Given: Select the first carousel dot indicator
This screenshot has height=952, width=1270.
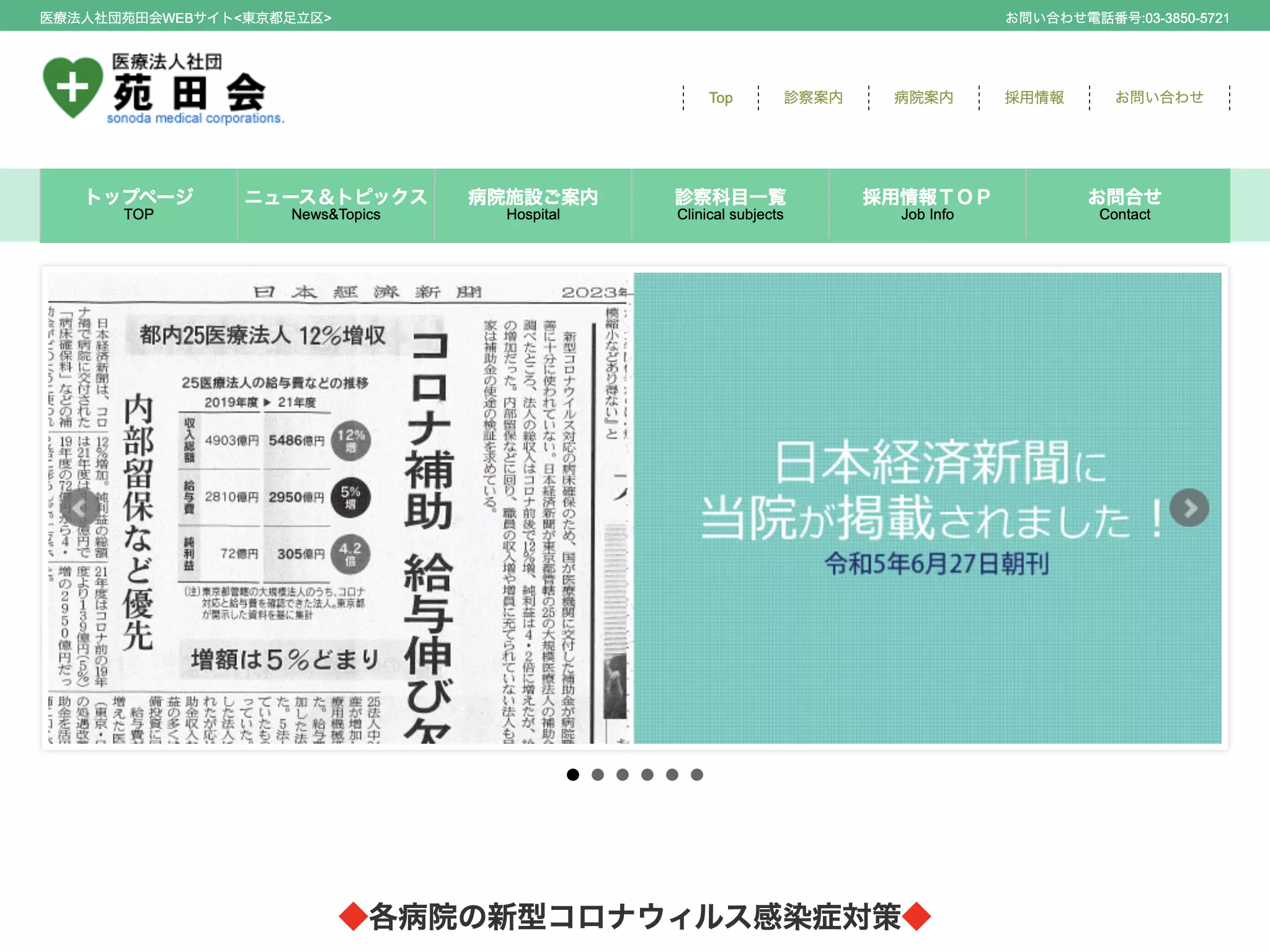Looking at the screenshot, I should point(573,774).
